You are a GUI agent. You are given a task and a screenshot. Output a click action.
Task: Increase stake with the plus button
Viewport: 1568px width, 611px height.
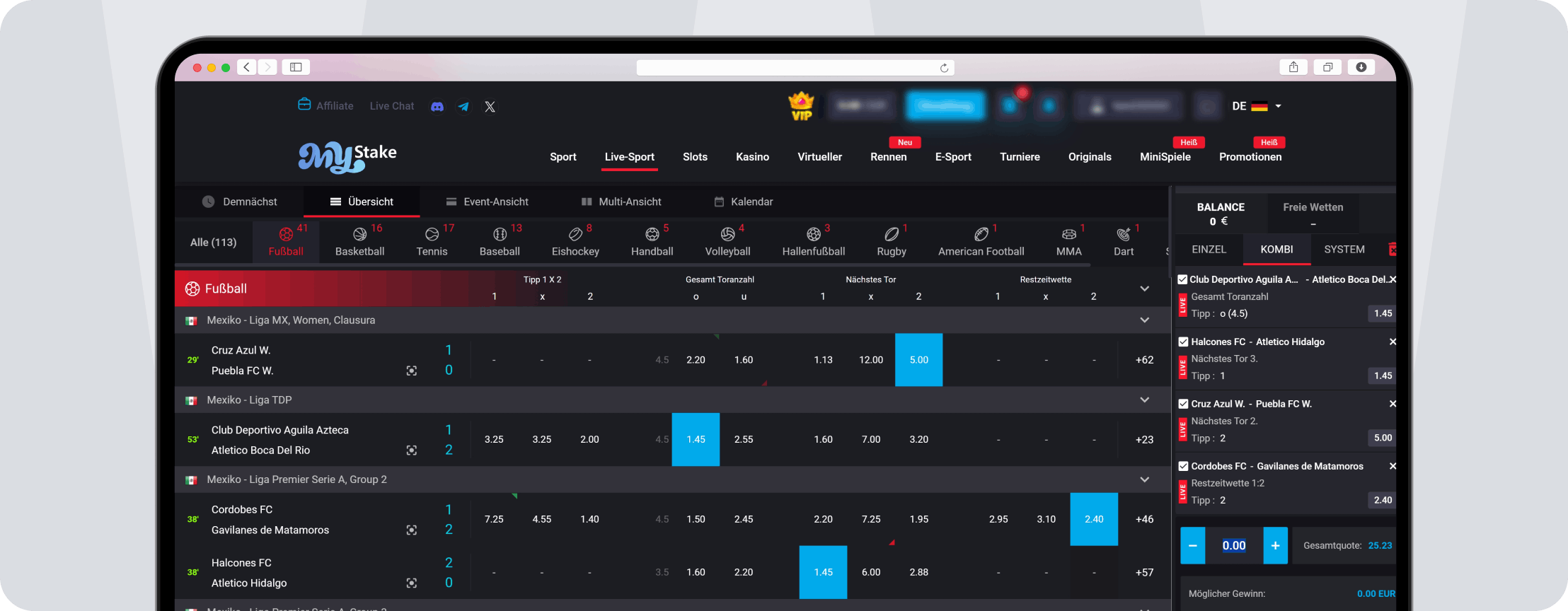click(1275, 546)
